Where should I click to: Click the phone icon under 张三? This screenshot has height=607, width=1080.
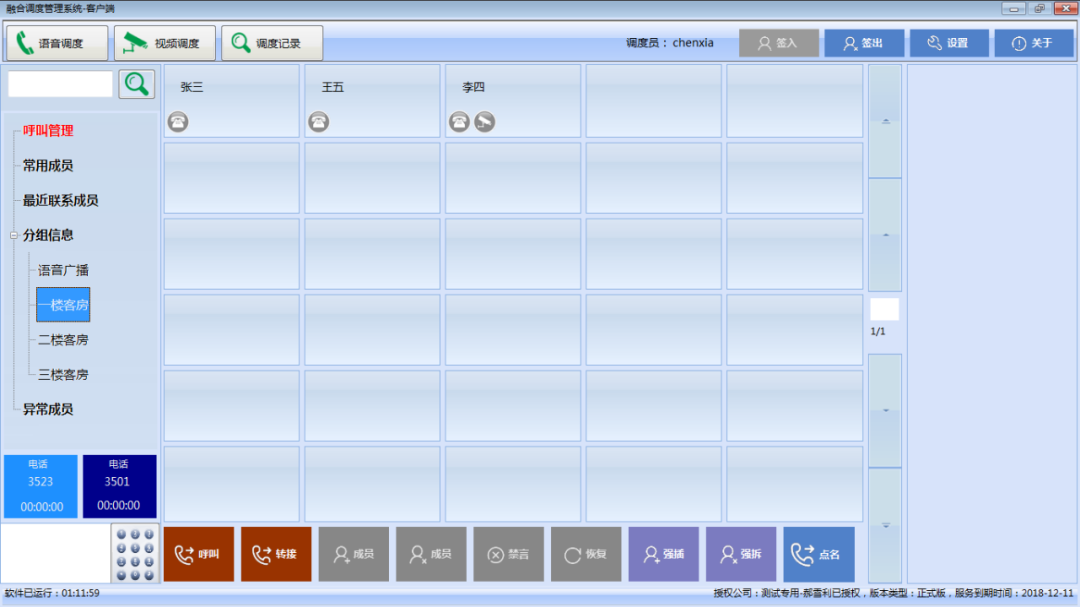click(x=178, y=122)
